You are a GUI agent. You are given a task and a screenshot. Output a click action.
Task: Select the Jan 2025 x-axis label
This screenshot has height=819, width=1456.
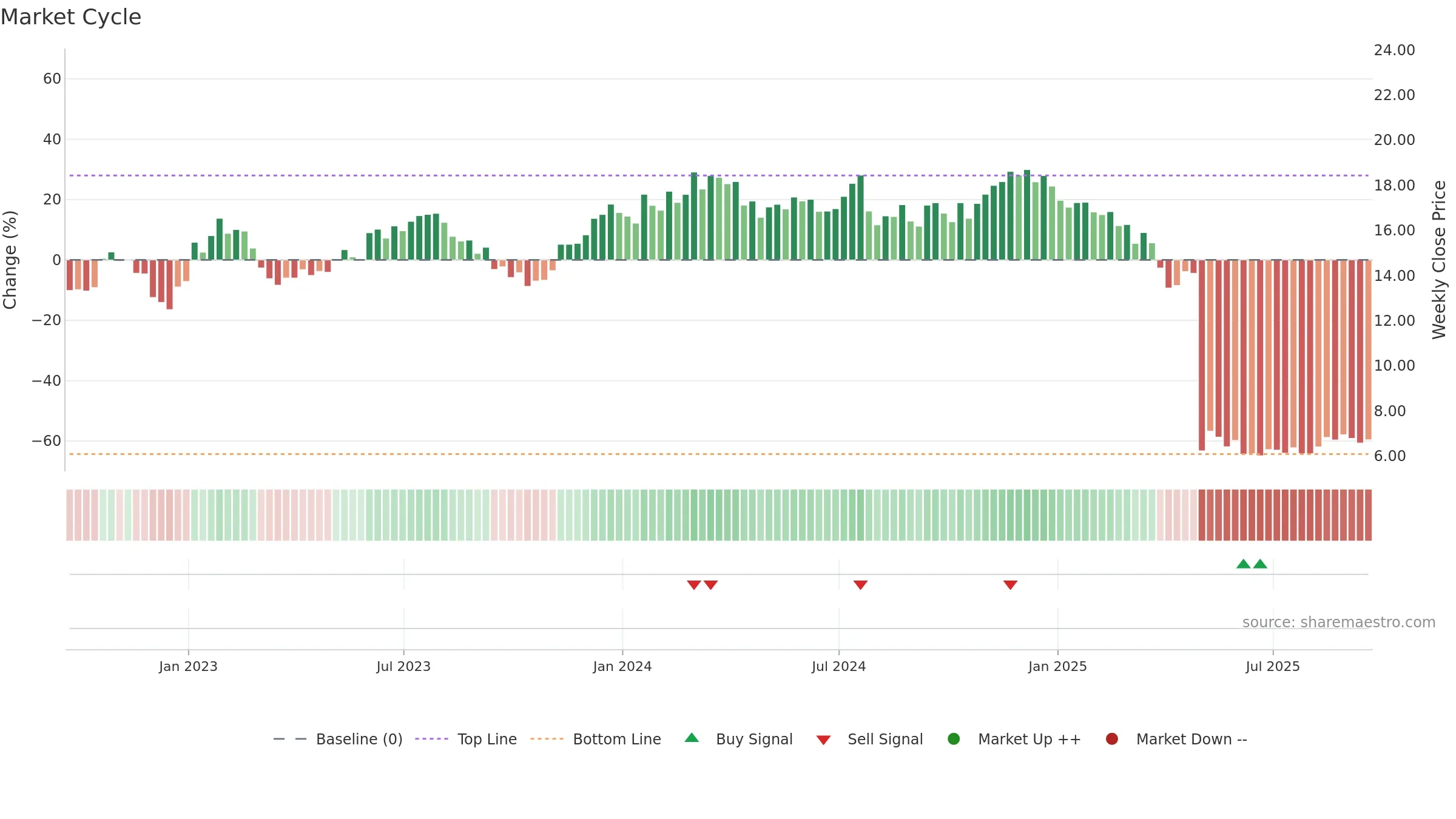click(x=1057, y=666)
